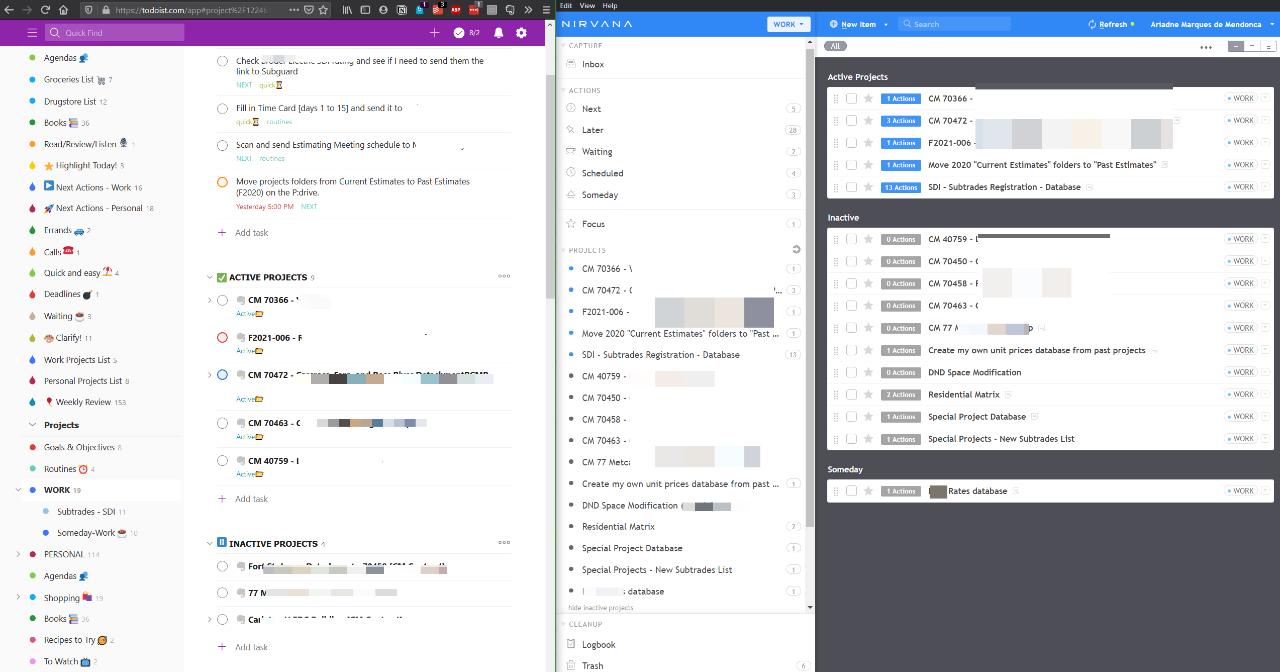The height and width of the screenshot is (672, 1280).
Task: Open the View menu in Nirvana window
Action: [x=586, y=5]
